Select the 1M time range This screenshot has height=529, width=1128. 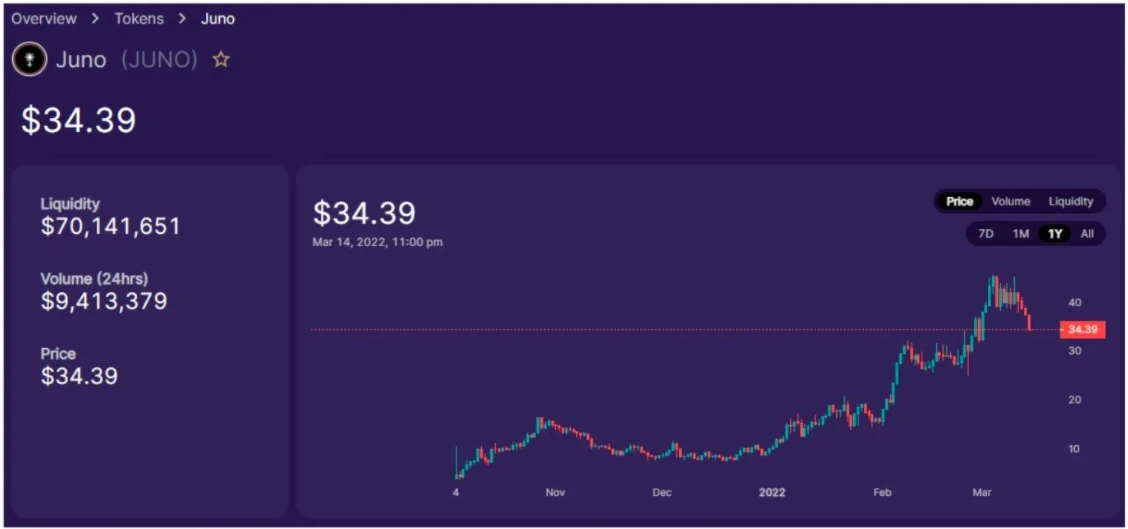[x=1021, y=234]
